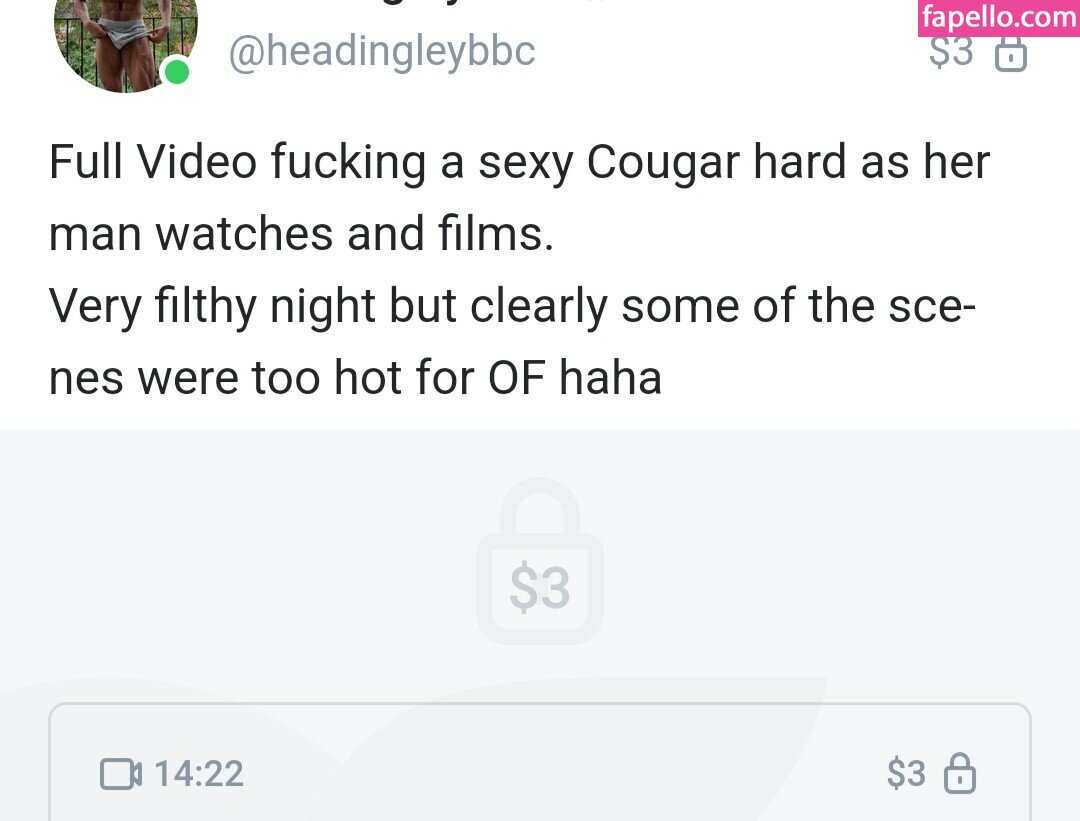Click the 14:22 video duration label
The image size is (1080, 821).
click(198, 773)
